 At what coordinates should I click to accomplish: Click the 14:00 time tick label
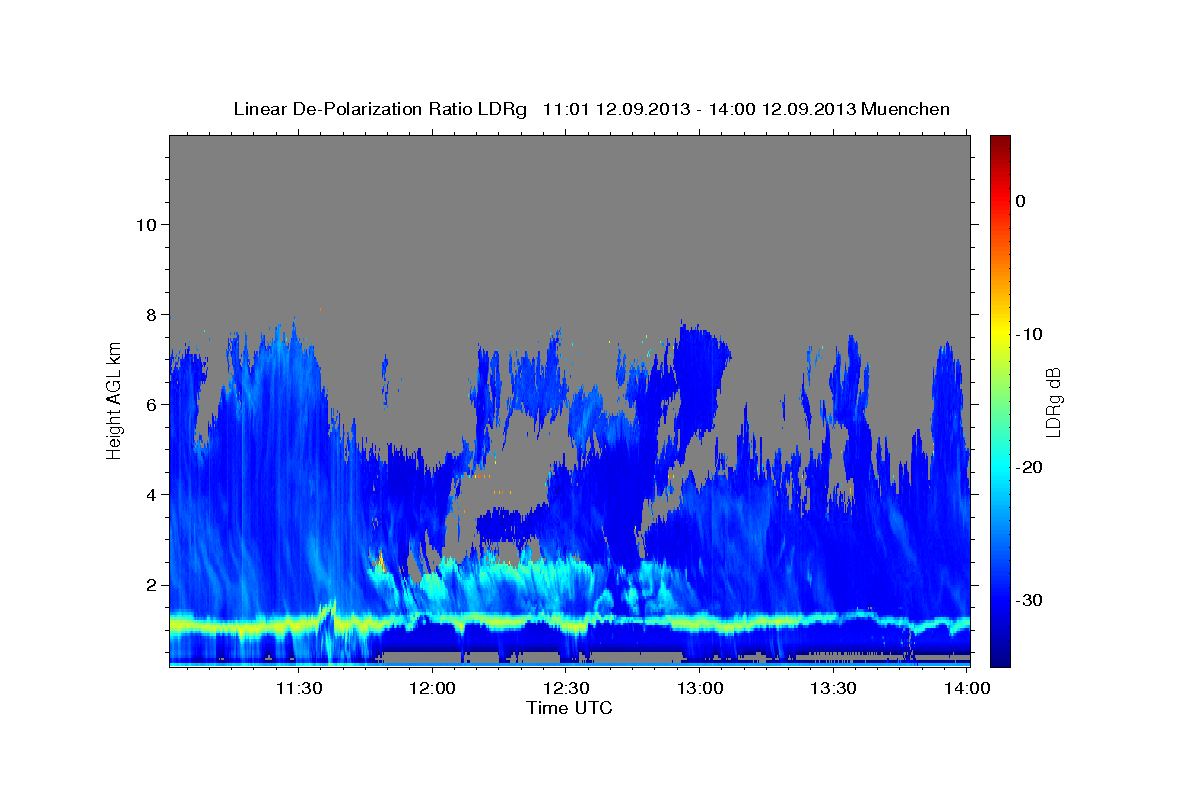click(x=967, y=689)
